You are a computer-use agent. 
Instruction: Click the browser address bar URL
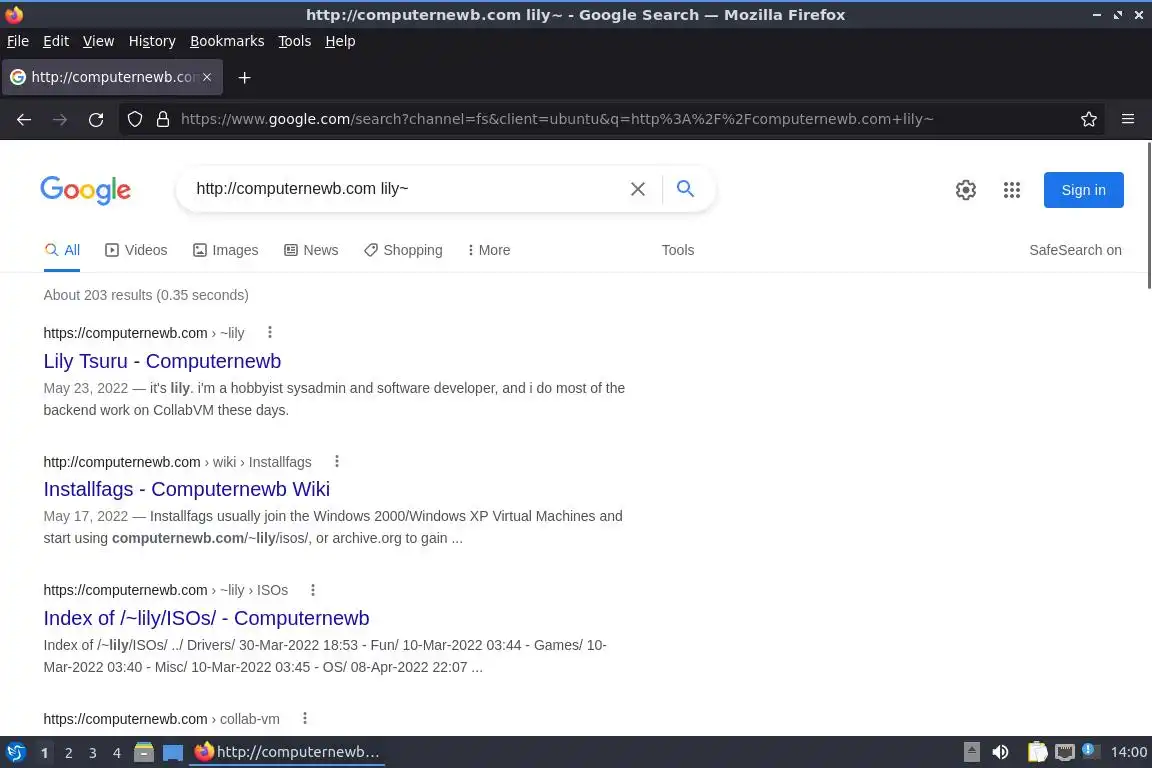(557, 119)
